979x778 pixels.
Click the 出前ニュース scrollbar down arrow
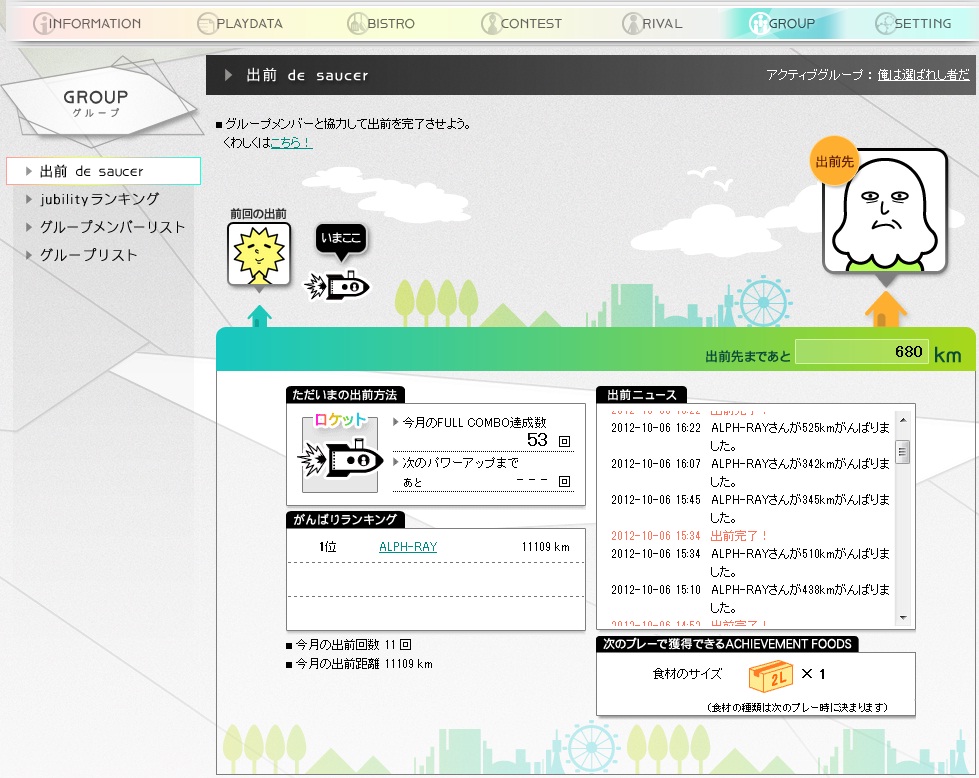902,618
